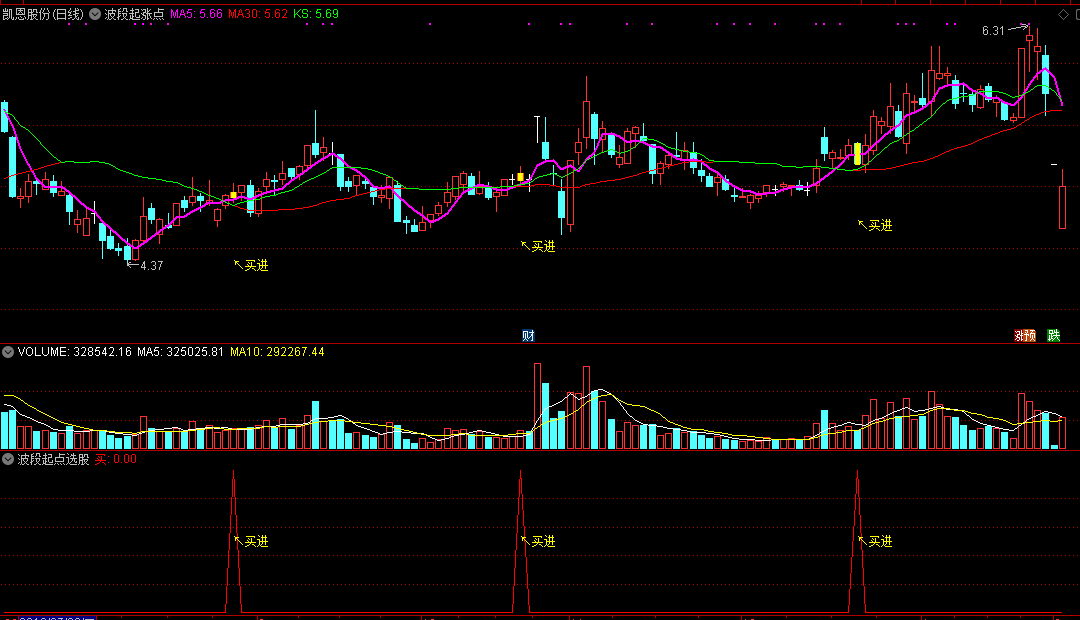This screenshot has height=620, width=1080.
Task: Expand the 波段起点选股 indicator dropdown arrow
Action: pyautogui.click(x=8, y=459)
